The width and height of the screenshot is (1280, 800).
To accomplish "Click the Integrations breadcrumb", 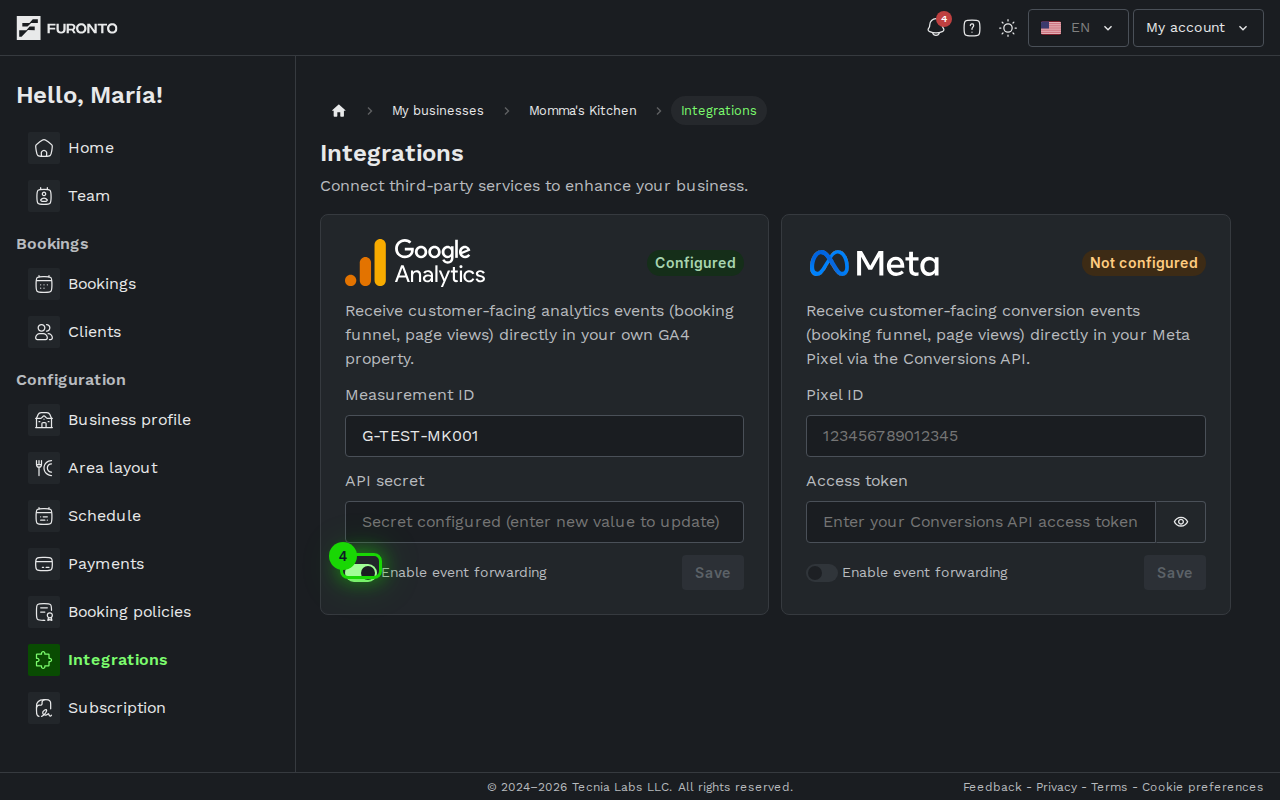I will [719, 111].
